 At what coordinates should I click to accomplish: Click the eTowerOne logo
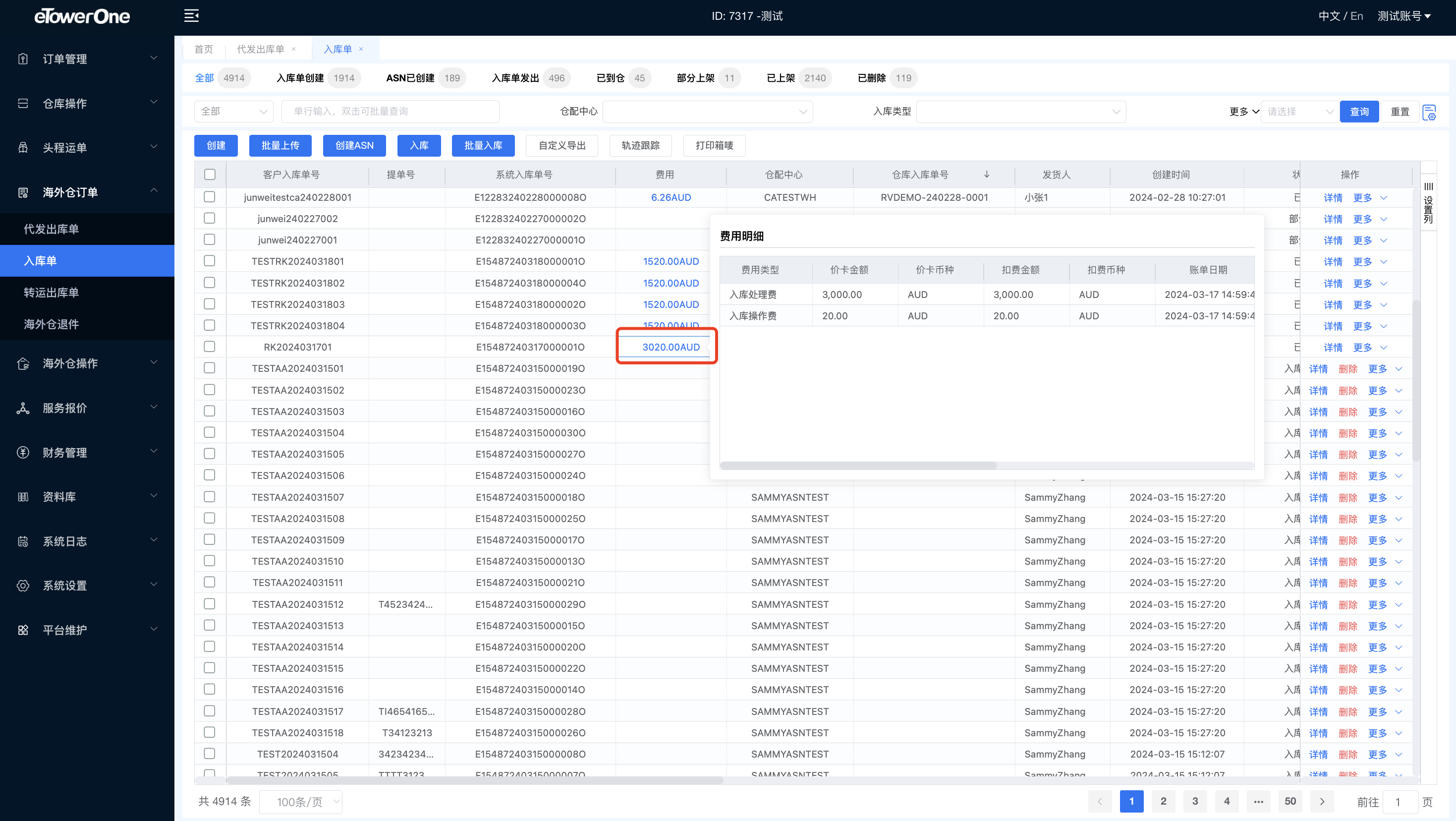pos(82,16)
